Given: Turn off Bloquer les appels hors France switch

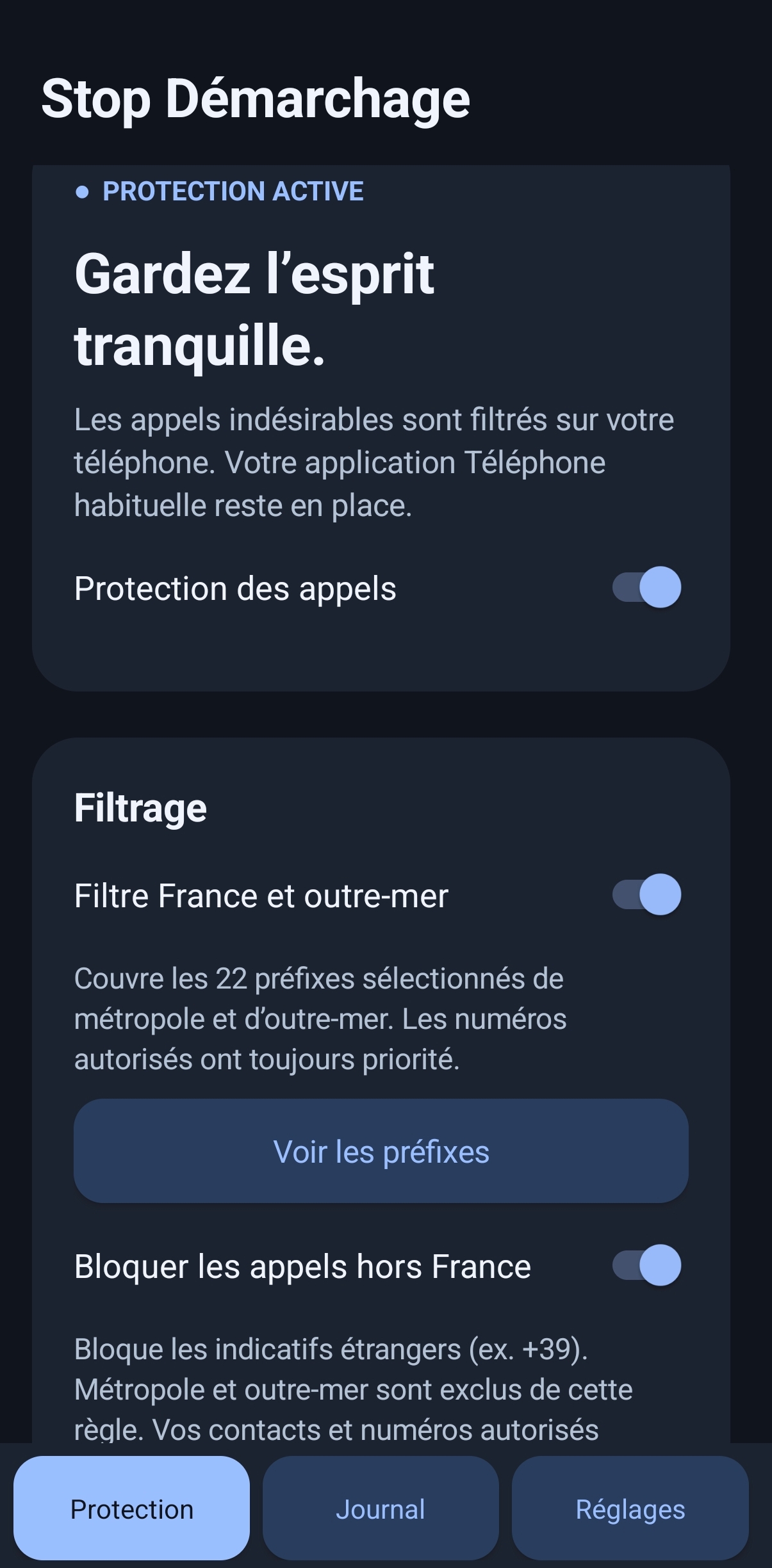Looking at the screenshot, I should (646, 1265).
